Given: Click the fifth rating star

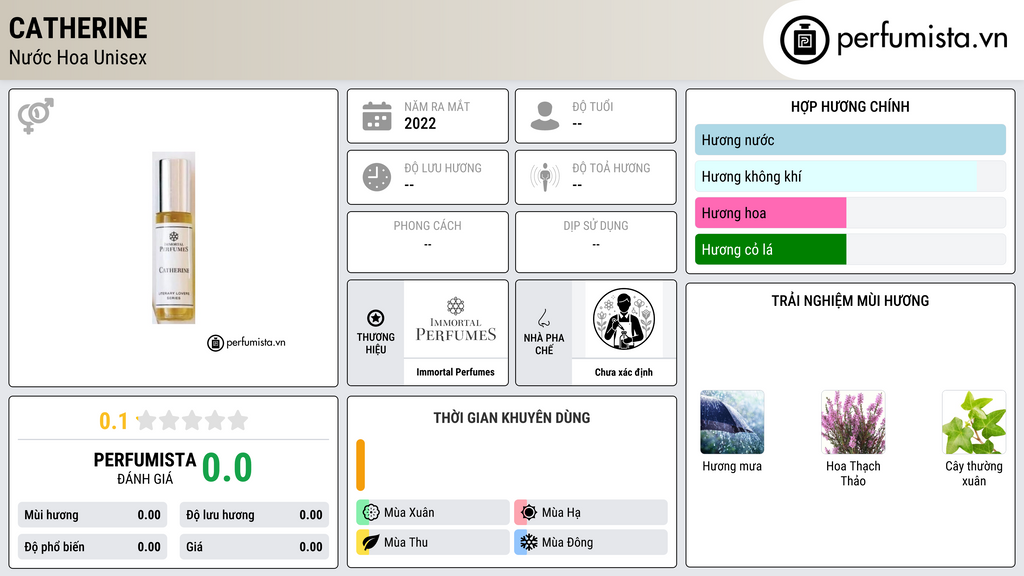Looking at the screenshot, I should point(238,420).
